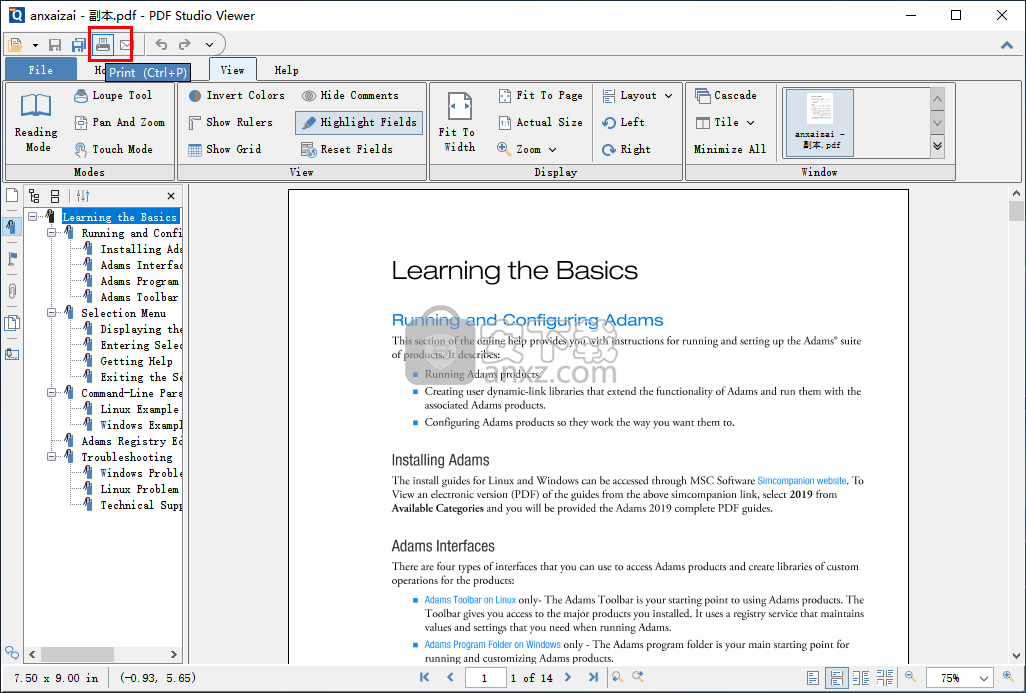
Task: Open the Layout dropdown
Action: 637,96
